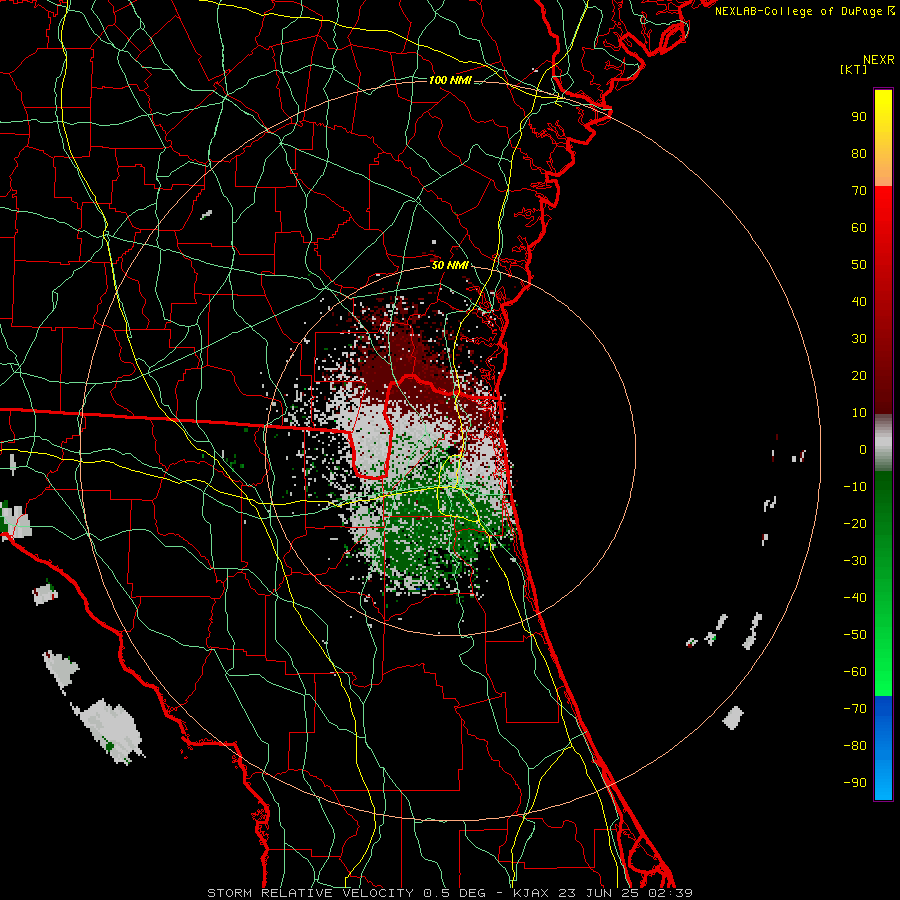Click the 40 value on velocity scale

click(x=859, y=301)
